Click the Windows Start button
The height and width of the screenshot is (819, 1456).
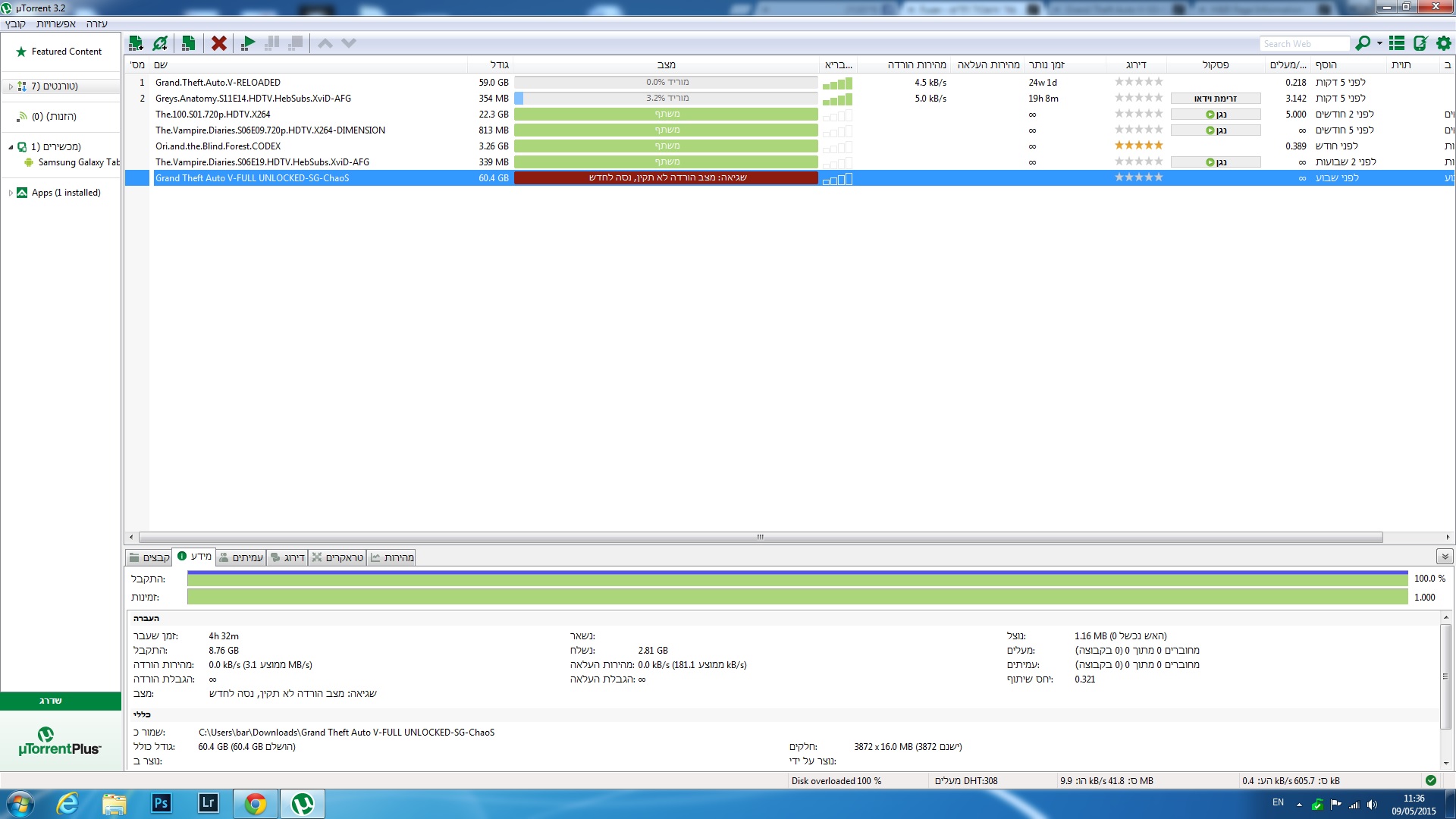pyautogui.click(x=20, y=804)
